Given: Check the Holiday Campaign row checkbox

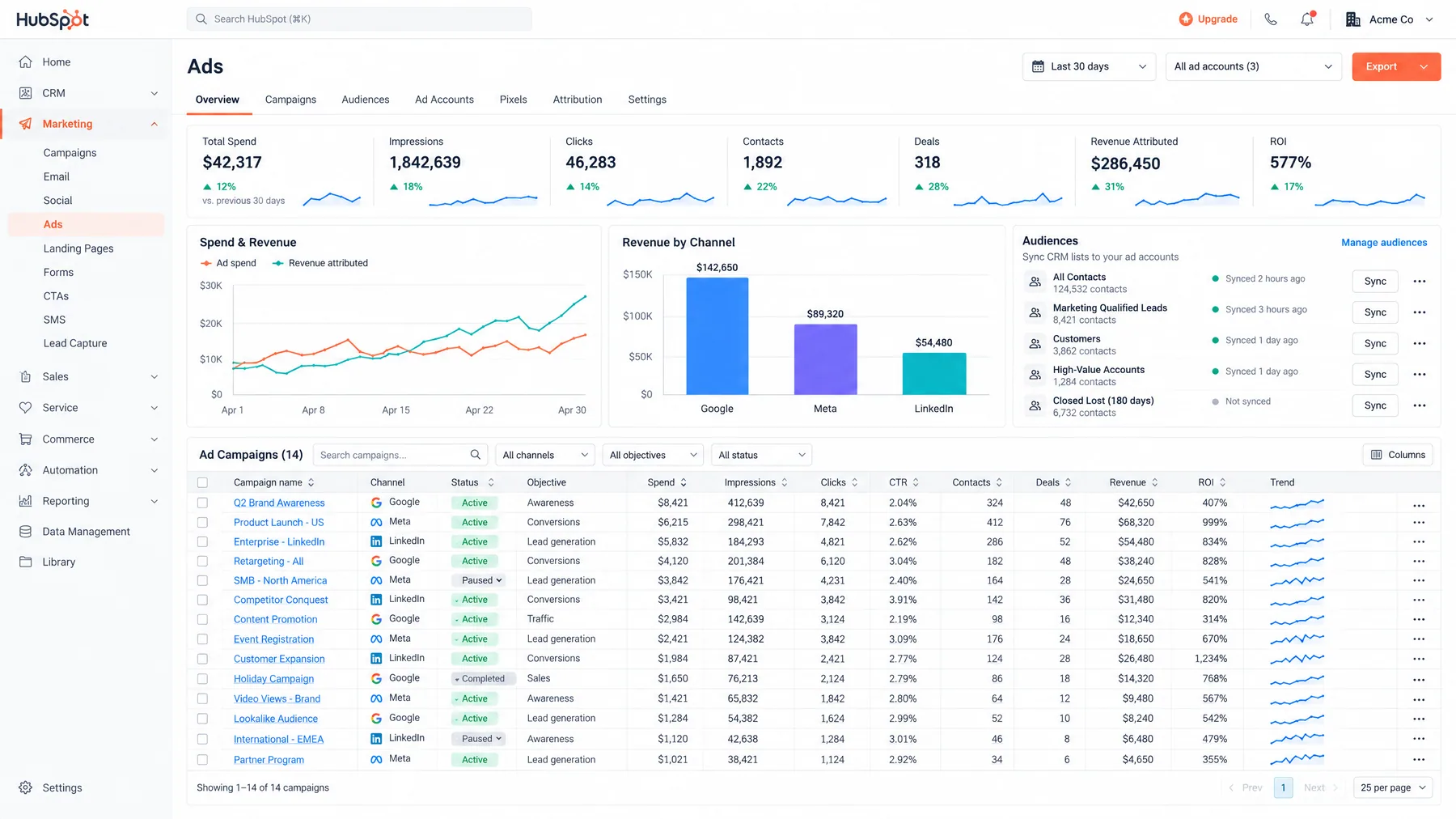Looking at the screenshot, I should (x=202, y=679).
